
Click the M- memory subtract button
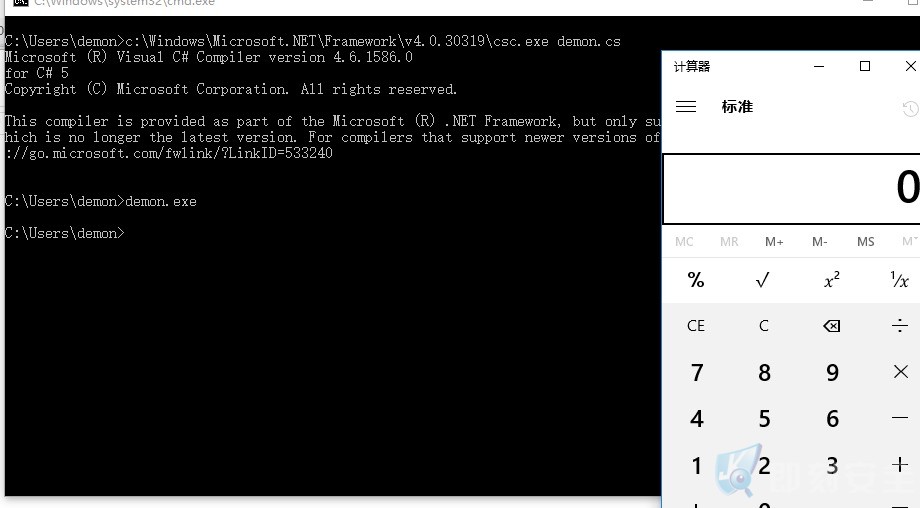coord(820,242)
